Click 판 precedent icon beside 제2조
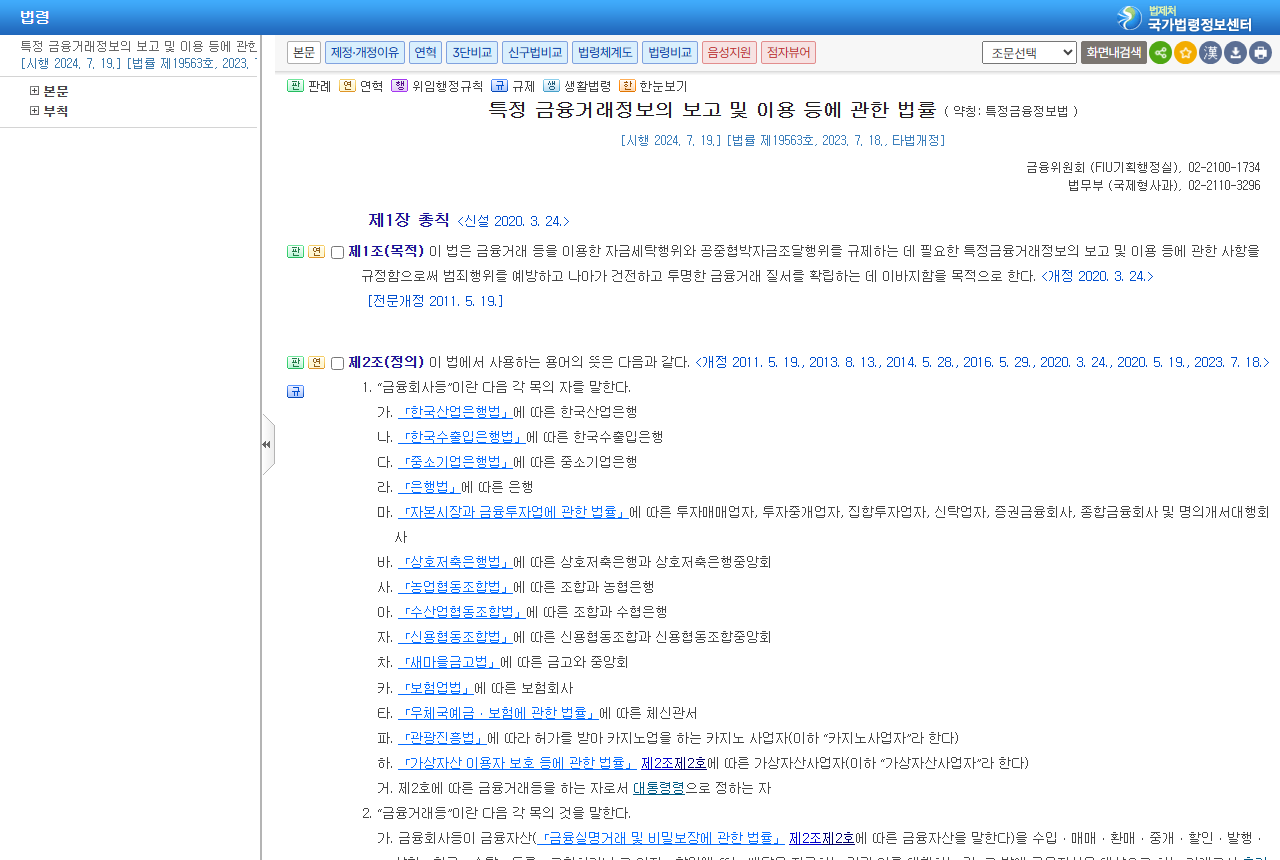Viewport: 1280px width, 860px height. 295,363
